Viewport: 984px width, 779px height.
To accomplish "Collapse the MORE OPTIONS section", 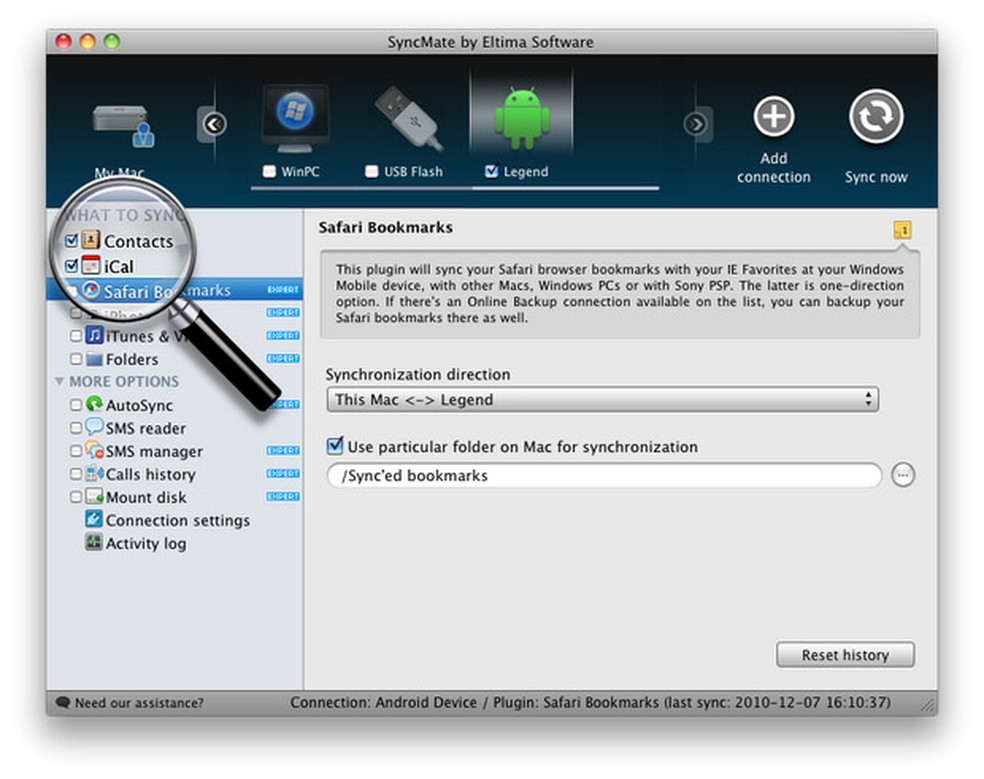I will coord(60,381).
